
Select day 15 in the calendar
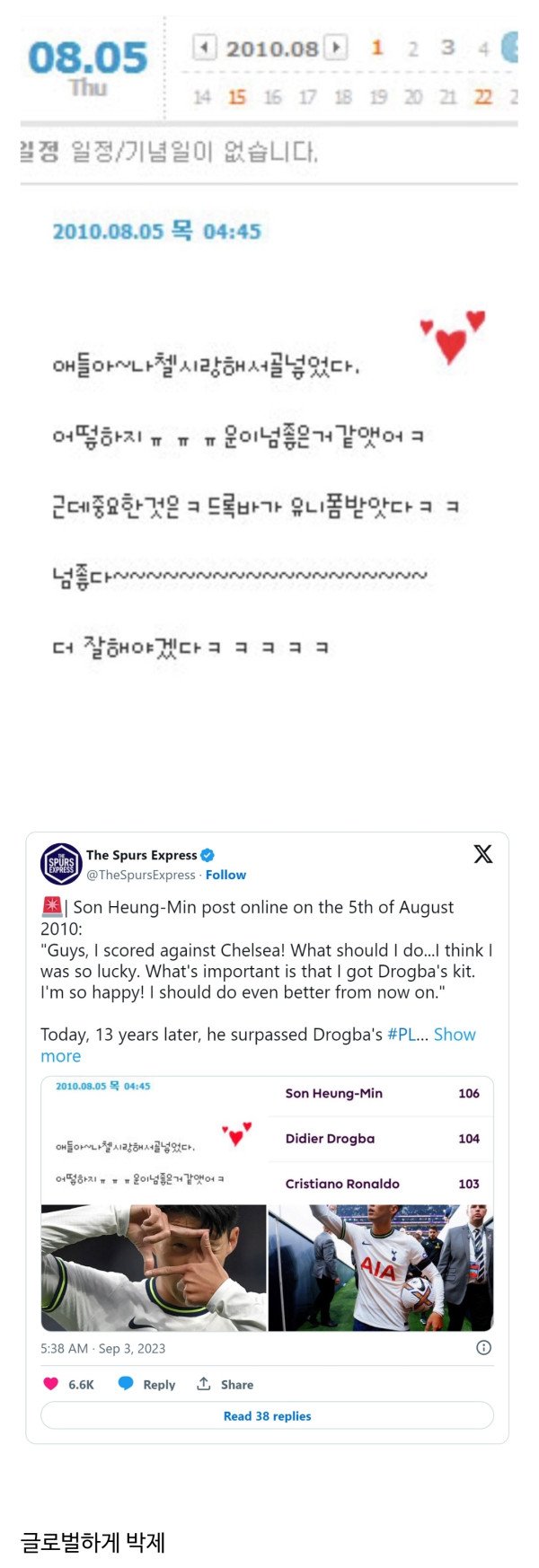(236, 97)
